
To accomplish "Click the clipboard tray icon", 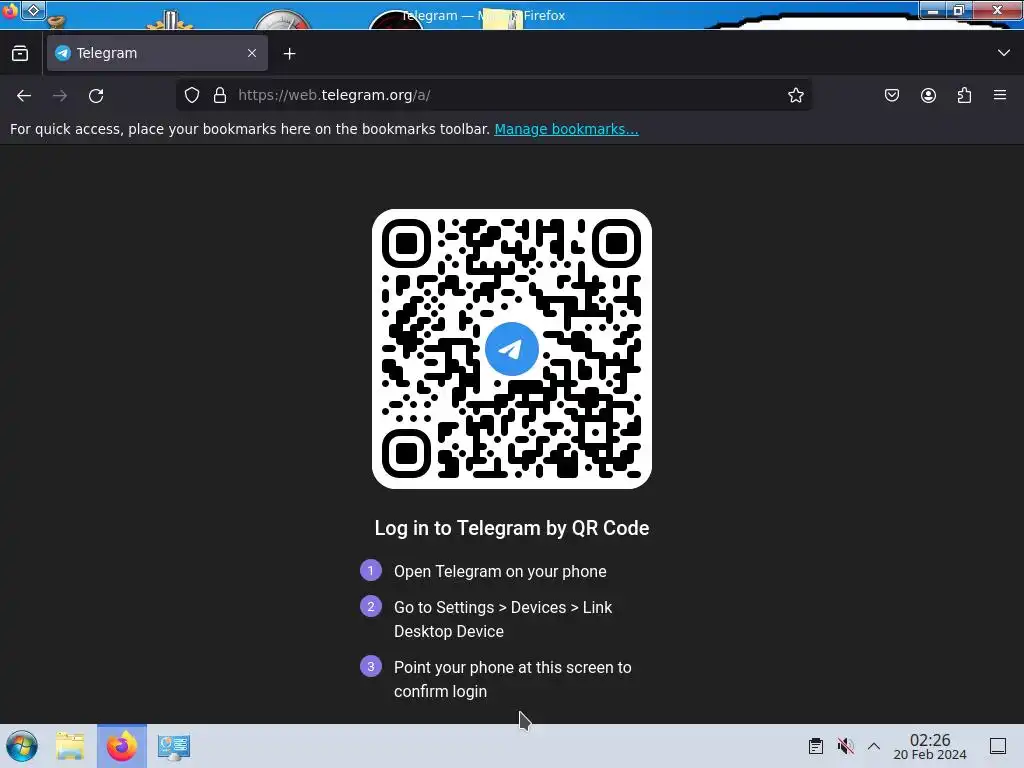I will coord(816,746).
